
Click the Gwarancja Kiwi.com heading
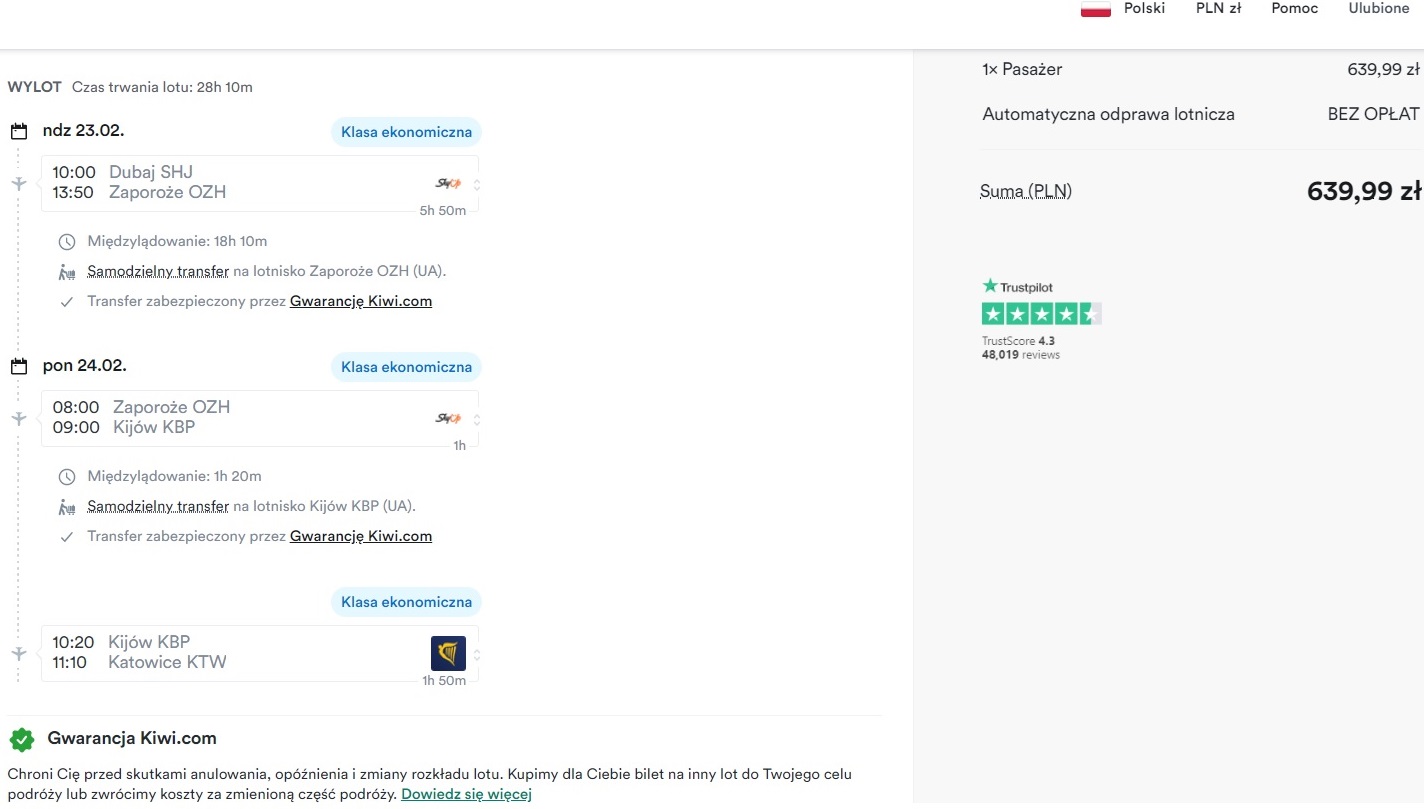[x=132, y=739]
